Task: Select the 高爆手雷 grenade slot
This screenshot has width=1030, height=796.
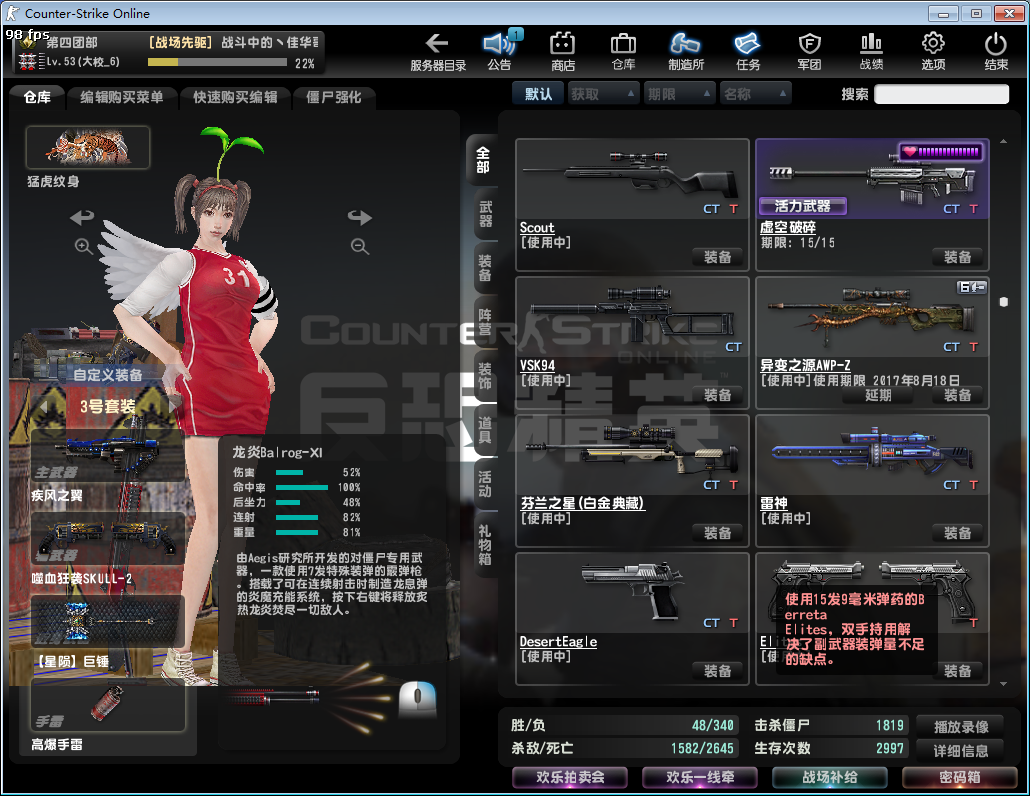Action: pyautogui.click(x=108, y=705)
